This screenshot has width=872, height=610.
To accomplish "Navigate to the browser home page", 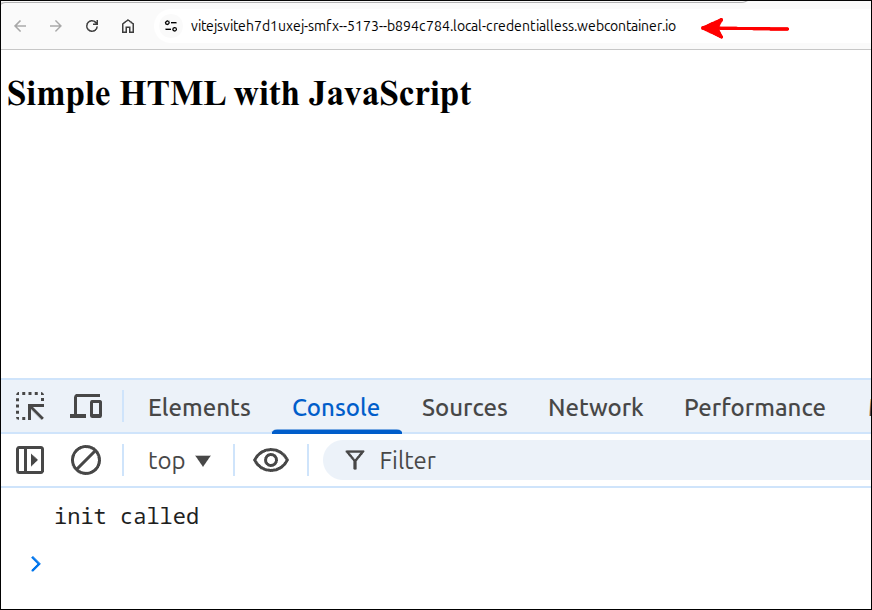I will pyautogui.click(x=128, y=26).
